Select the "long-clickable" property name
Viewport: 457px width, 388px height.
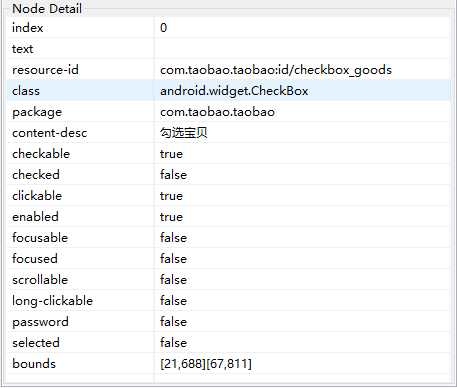click(x=52, y=301)
